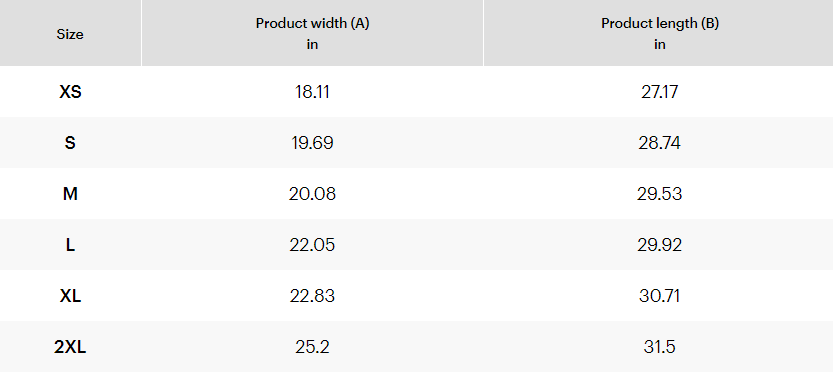Click the S size row label

[x=70, y=143]
